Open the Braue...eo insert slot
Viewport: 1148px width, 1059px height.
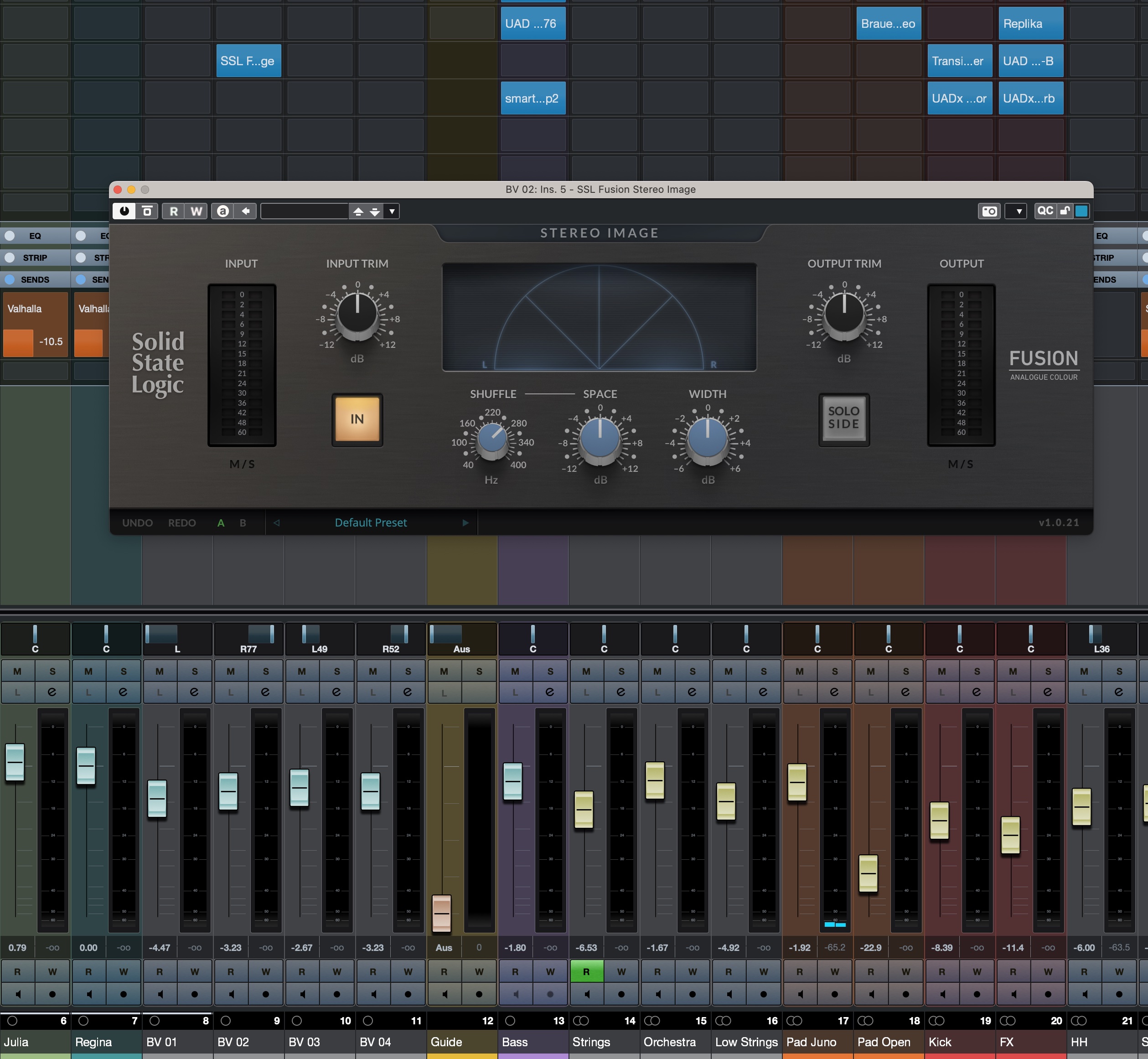[x=889, y=24]
